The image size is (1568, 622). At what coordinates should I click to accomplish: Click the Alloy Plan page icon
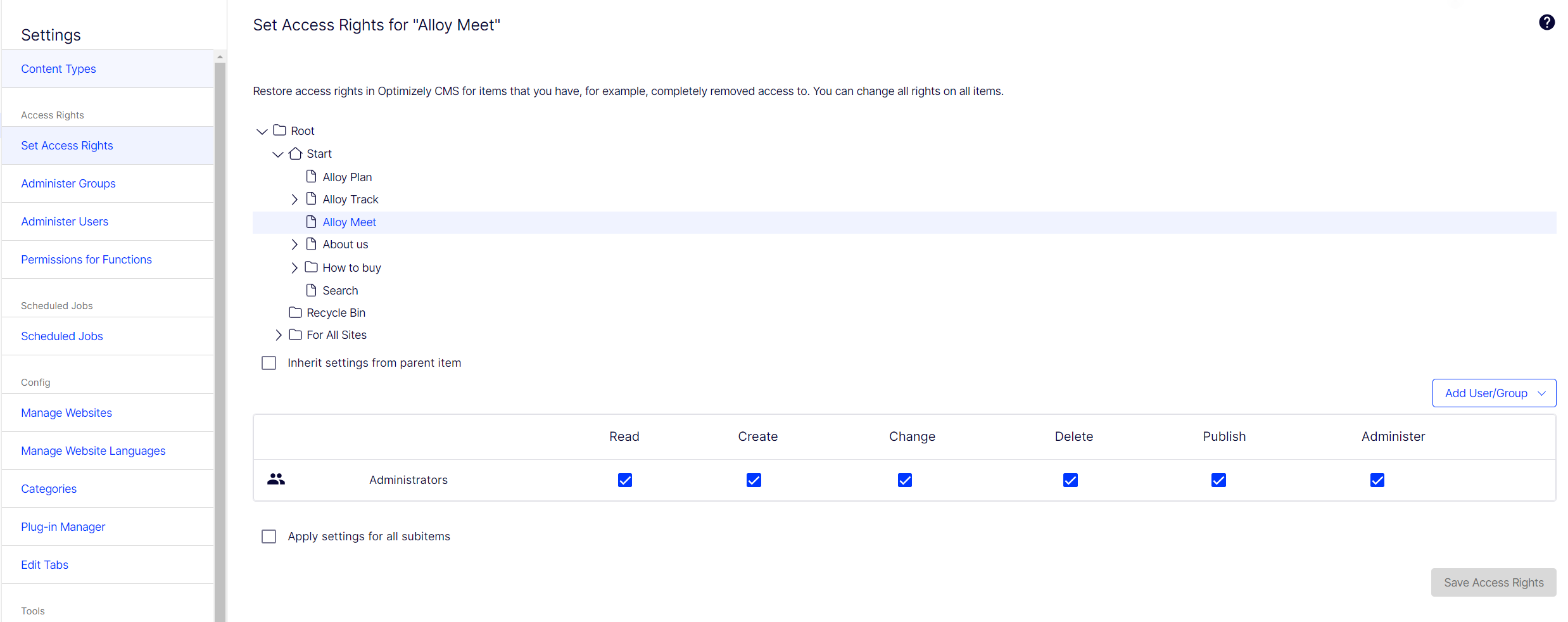(x=311, y=177)
